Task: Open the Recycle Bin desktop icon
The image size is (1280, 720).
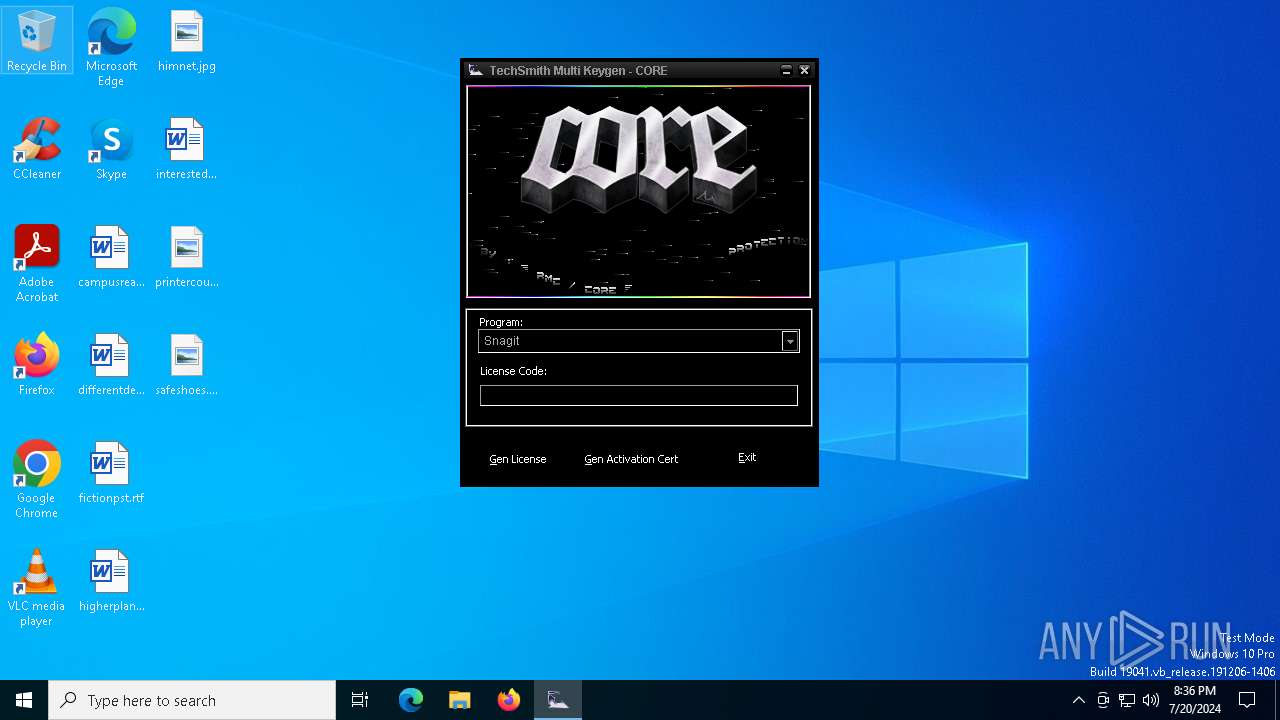Action: tap(37, 41)
